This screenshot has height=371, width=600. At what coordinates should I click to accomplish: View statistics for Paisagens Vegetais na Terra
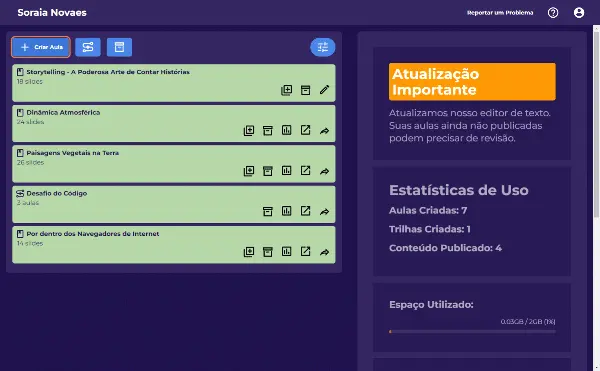pos(287,171)
